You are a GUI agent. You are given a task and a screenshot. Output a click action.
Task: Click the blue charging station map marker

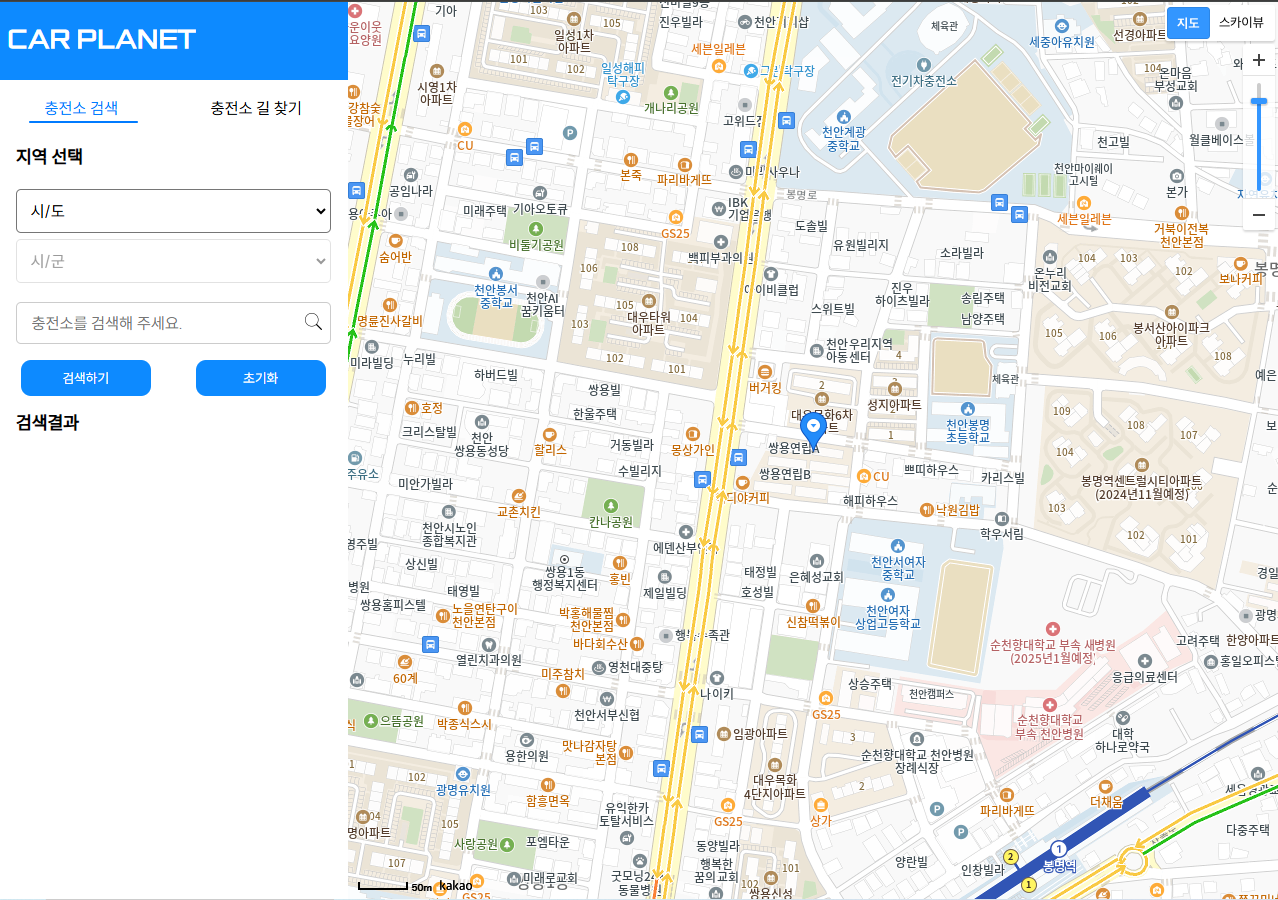[813, 429]
